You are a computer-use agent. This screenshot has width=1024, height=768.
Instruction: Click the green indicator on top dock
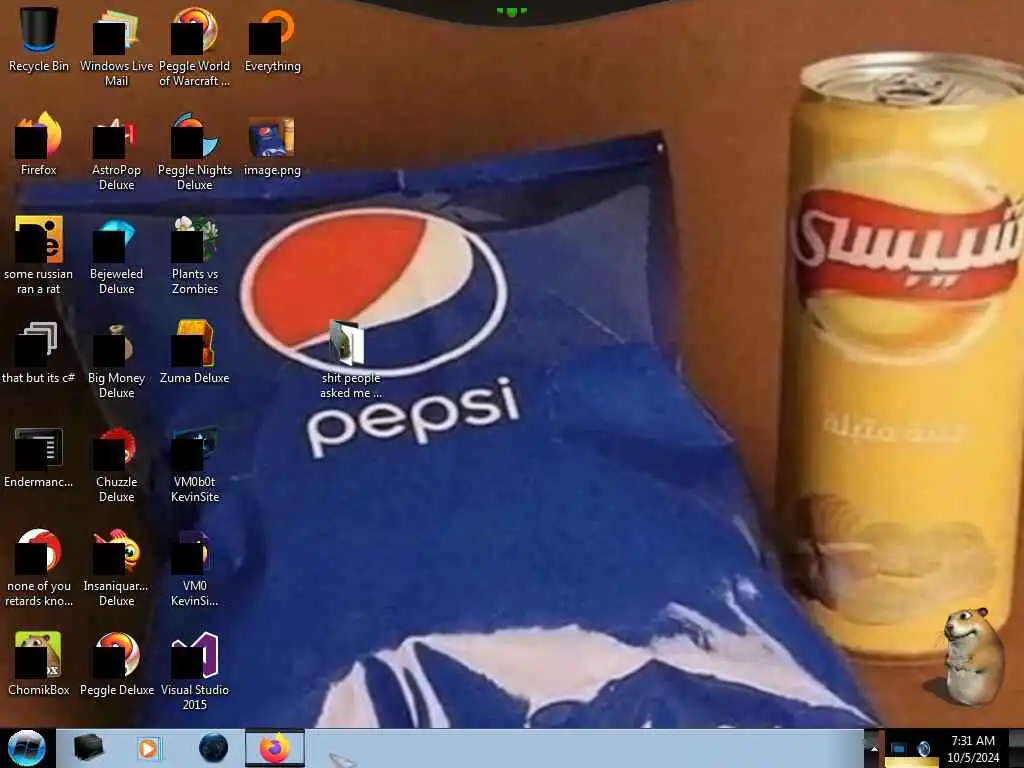point(511,11)
